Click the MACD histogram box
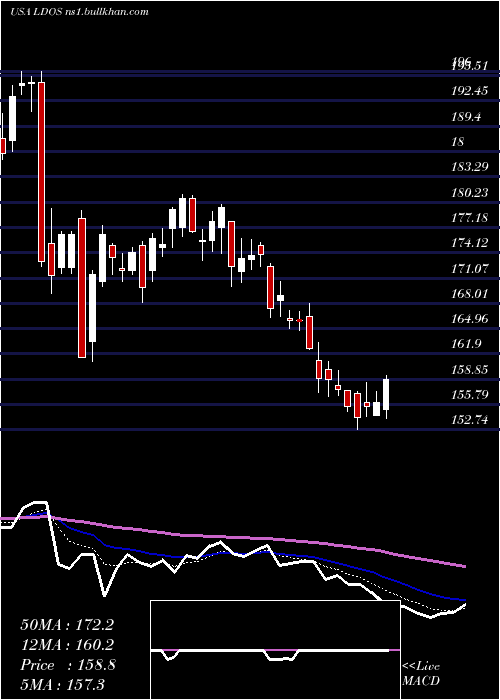500x700 pixels. pyautogui.click(x=275, y=650)
